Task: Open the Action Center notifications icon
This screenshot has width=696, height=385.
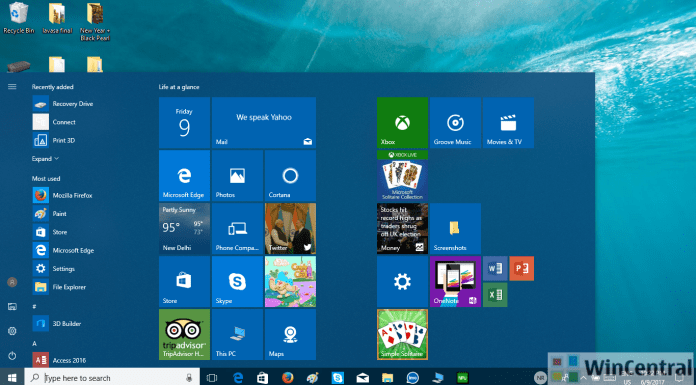Action: pyautogui.click(x=679, y=378)
